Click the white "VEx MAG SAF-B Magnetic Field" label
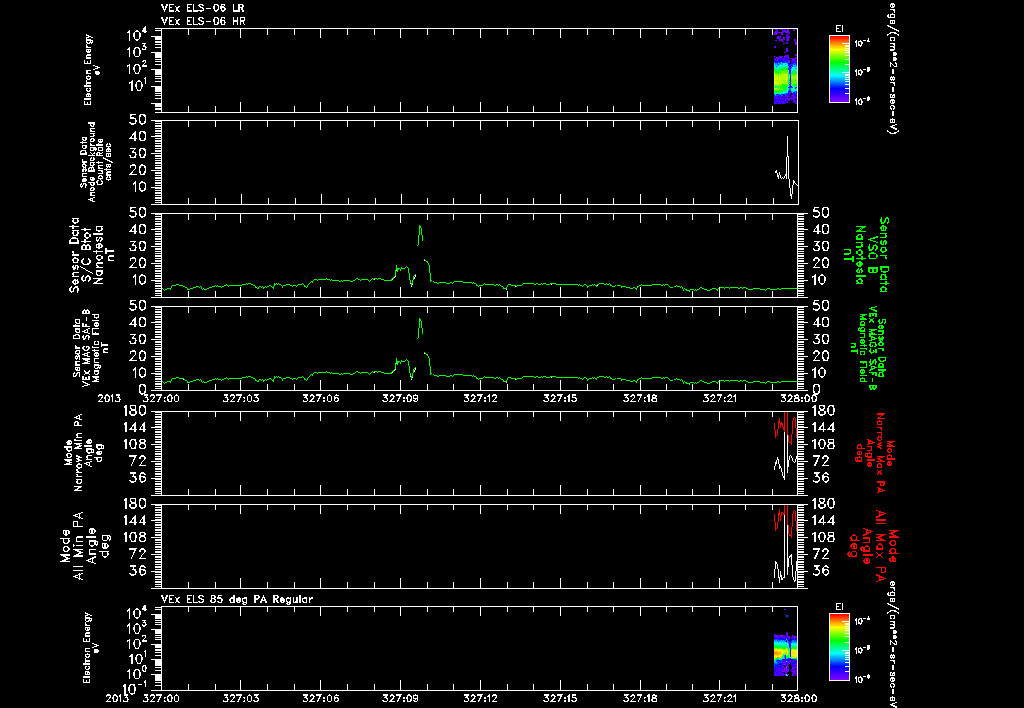1024x708 pixels. coord(91,348)
